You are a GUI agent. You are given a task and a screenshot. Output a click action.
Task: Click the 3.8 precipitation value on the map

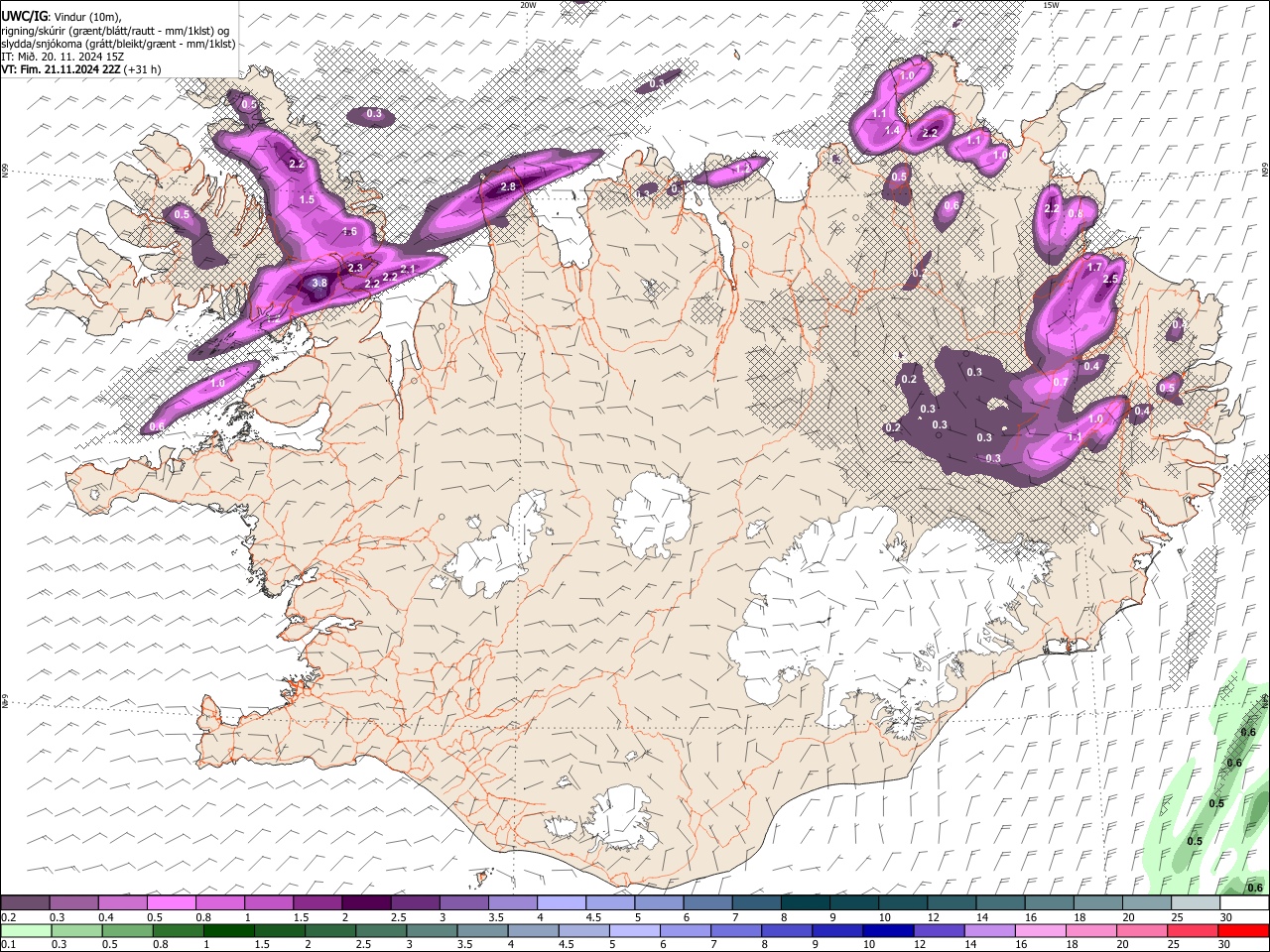(x=319, y=283)
